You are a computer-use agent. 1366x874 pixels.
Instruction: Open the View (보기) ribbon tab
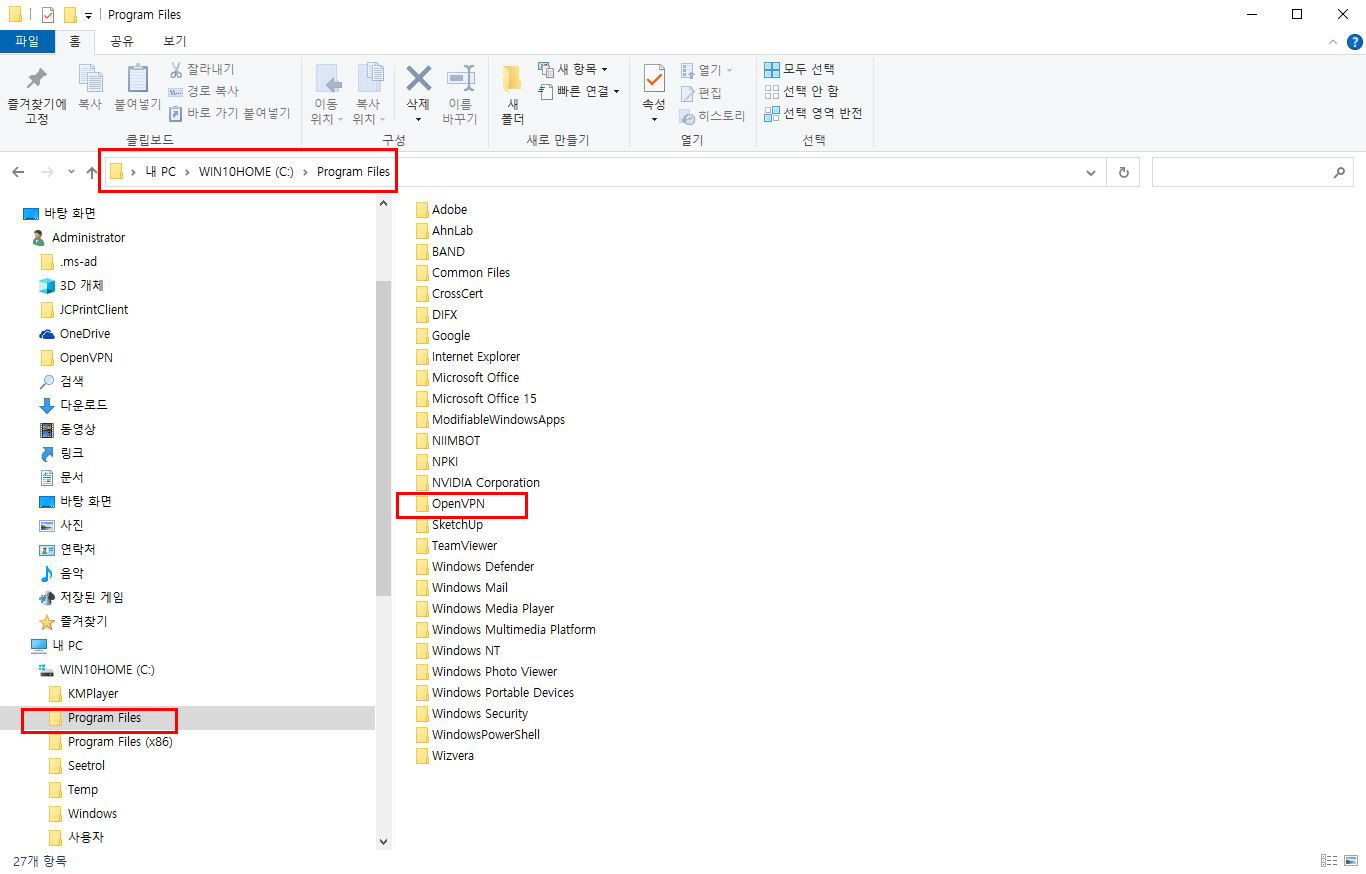(174, 41)
